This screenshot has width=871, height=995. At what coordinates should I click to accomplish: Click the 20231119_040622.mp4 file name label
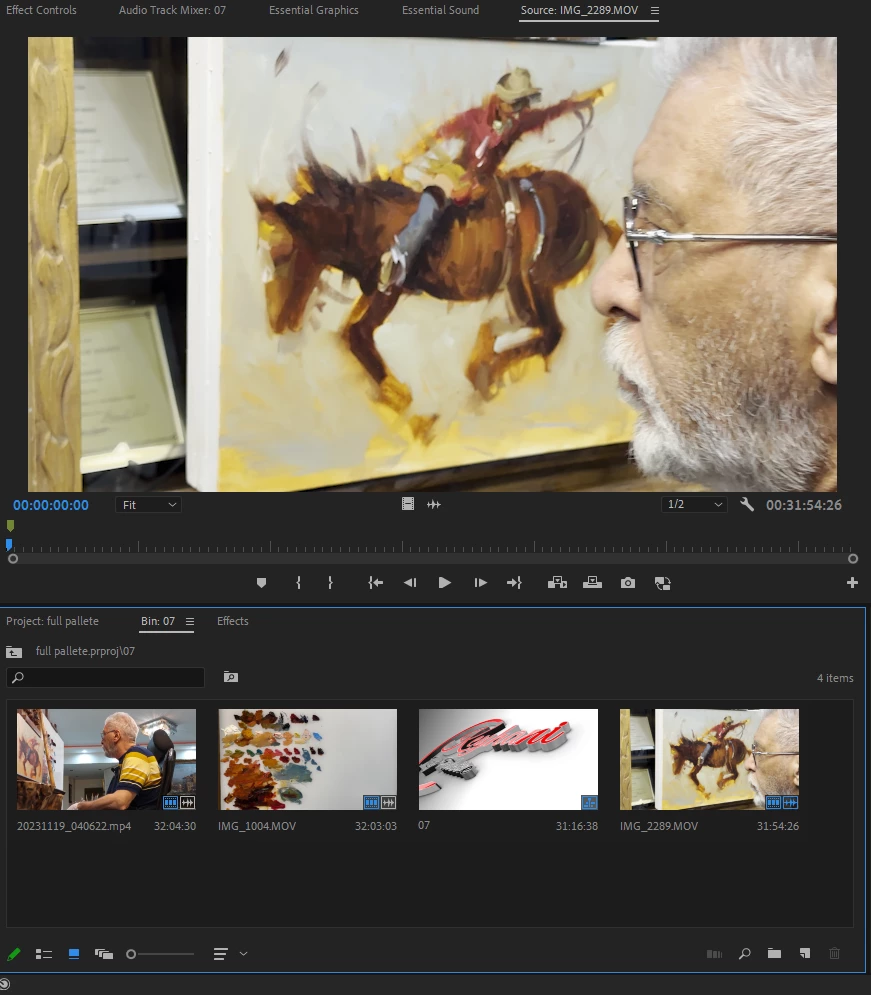pos(74,826)
